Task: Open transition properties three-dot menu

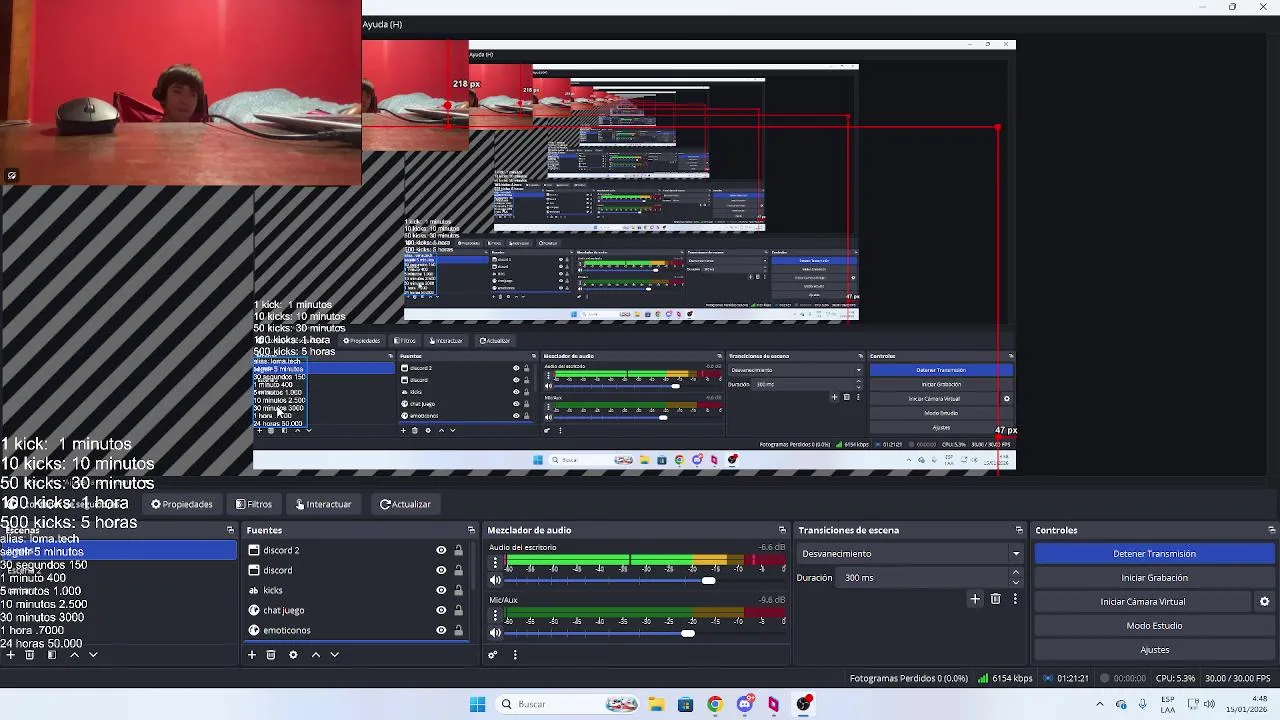Action: (1015, 599)
